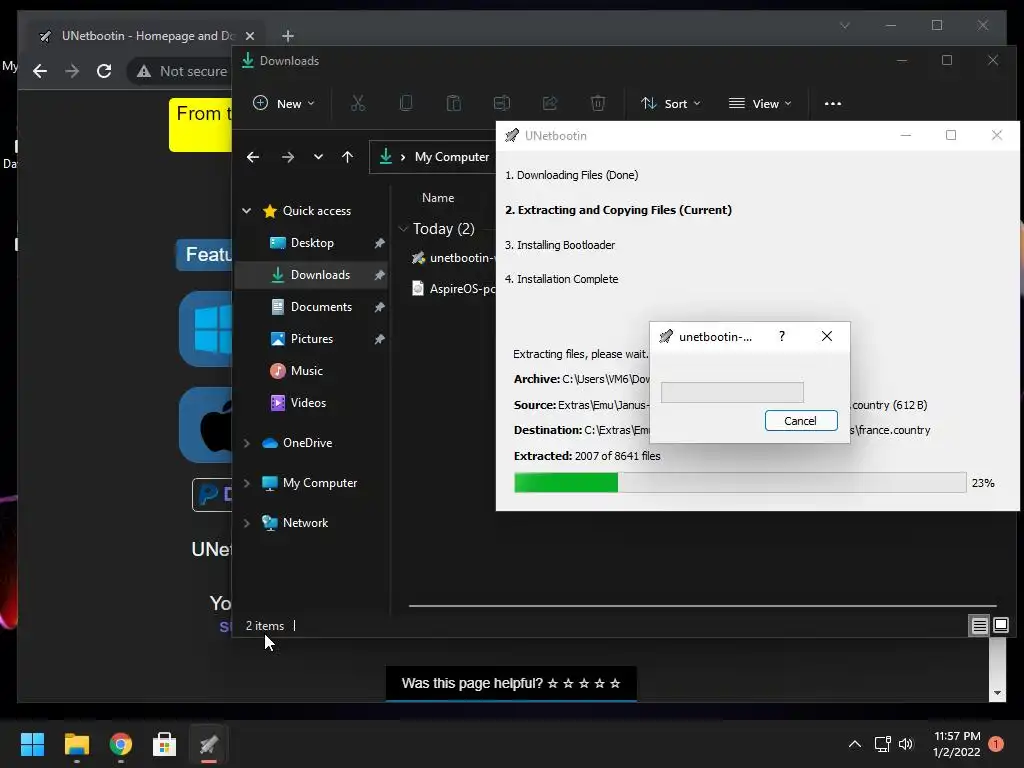Viewport: 1024px width, 768px height.
Task: Go back in File Explorer navigation
Action: 253,157
